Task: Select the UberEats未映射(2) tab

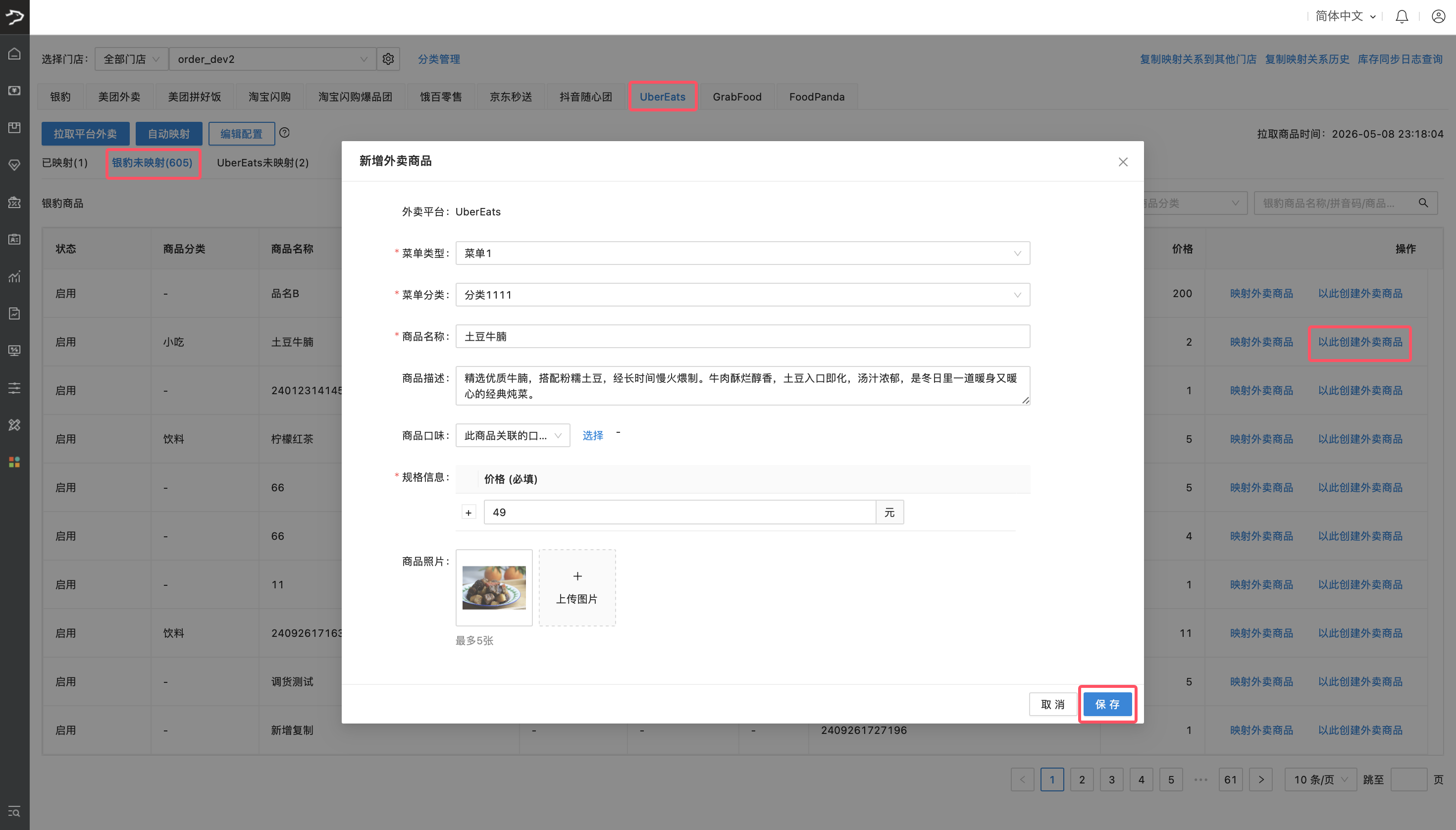Action: pyautogui.click(x=263, y=162)
